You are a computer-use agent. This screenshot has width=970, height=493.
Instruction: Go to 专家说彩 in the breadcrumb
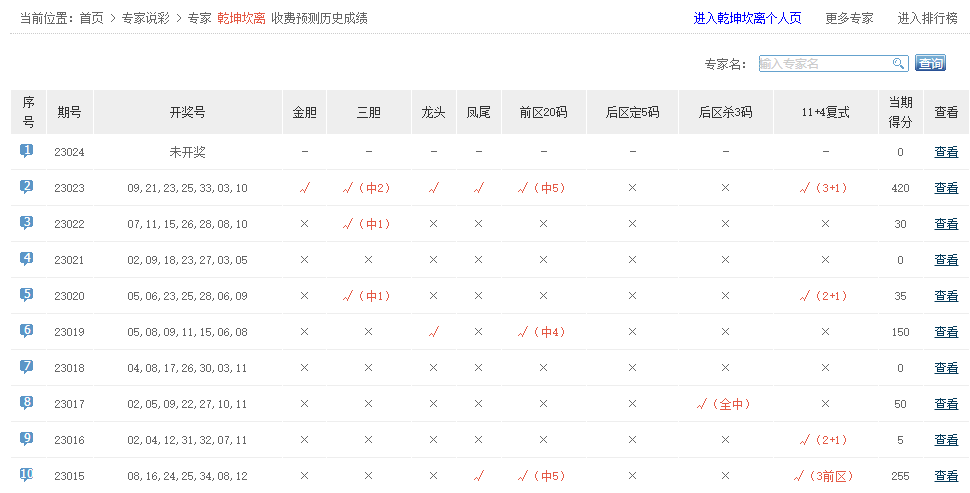pyautogui.click(x=145, y=18)
